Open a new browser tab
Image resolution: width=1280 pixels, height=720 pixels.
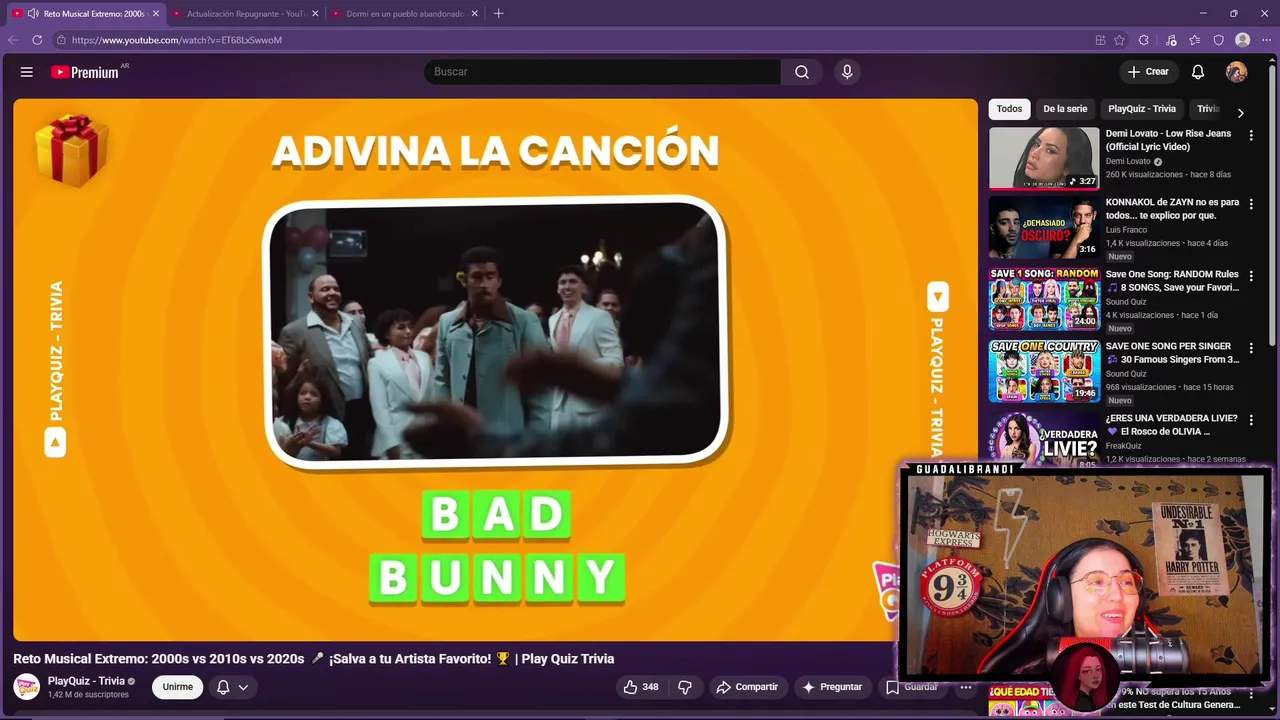(x=499, y=14)
